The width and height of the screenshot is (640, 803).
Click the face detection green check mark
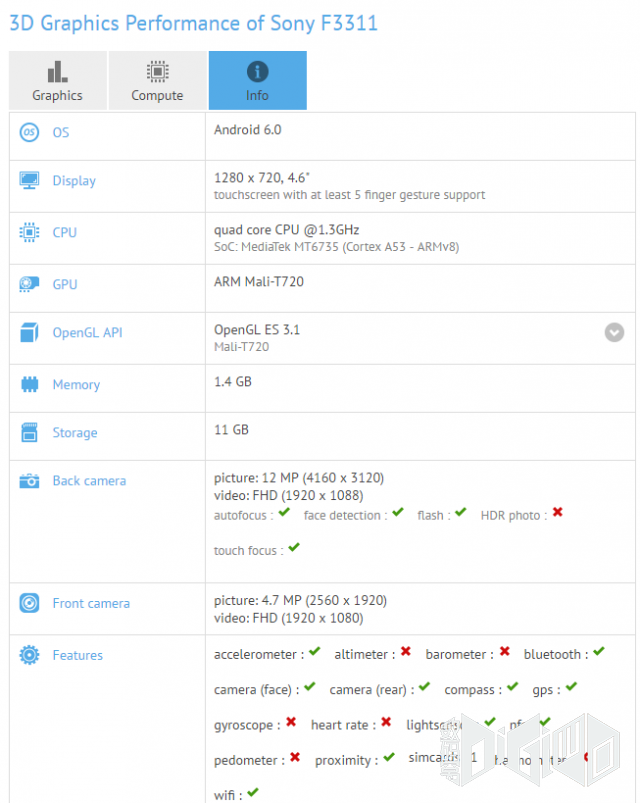(398, 512)
